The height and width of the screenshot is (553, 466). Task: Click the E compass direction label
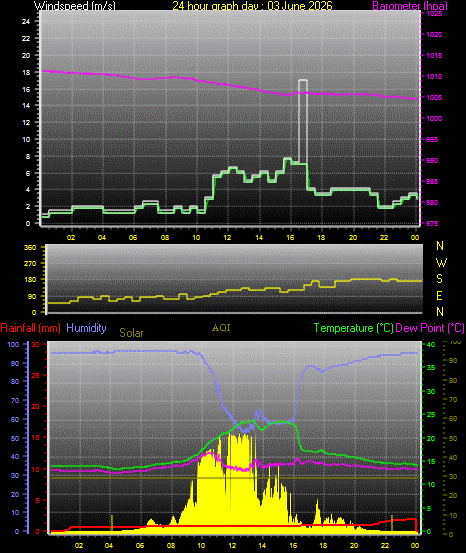point(440,296)
